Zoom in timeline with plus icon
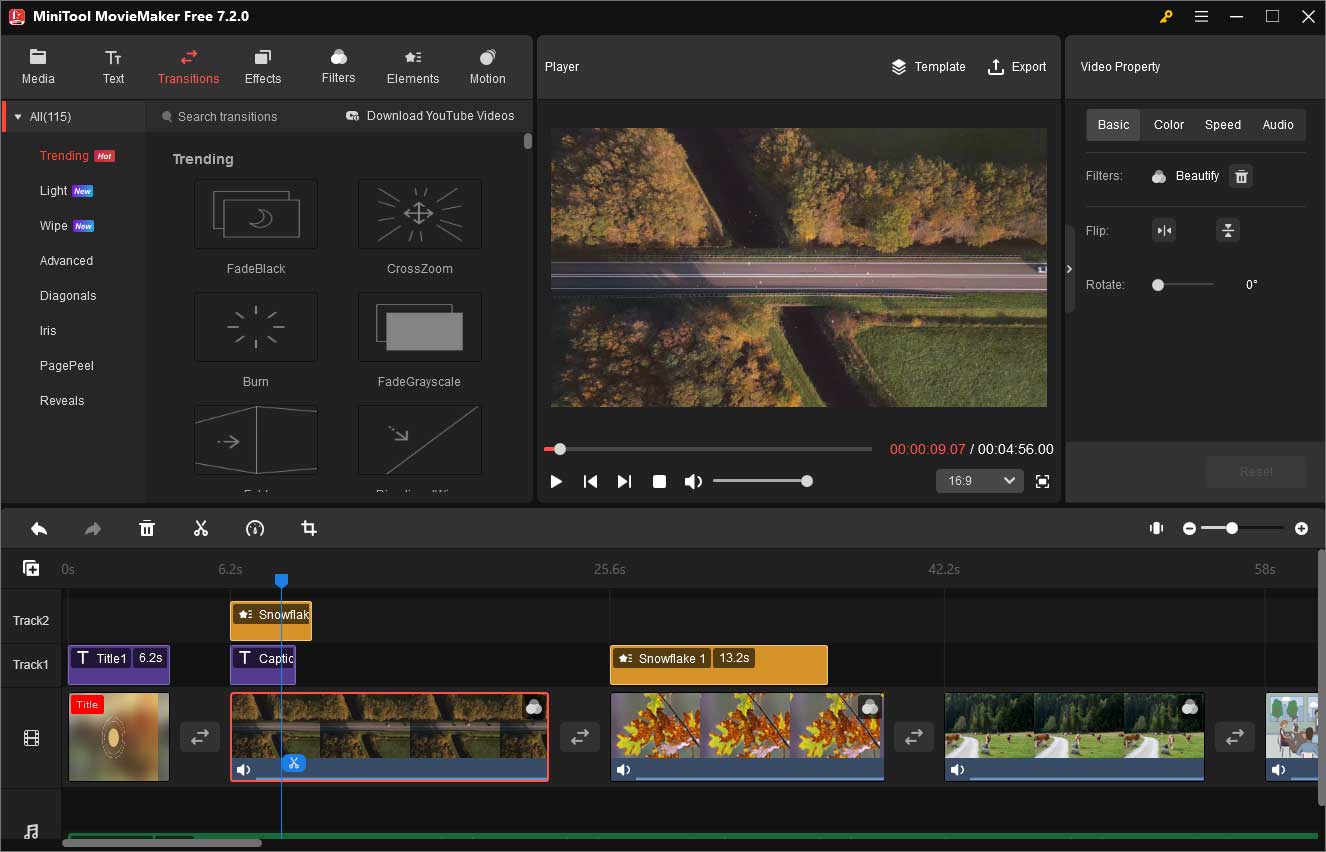 tap(1301, 528)
